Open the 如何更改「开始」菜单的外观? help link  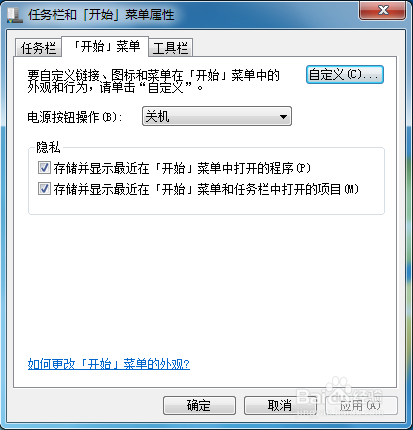(x=109, y=364)
